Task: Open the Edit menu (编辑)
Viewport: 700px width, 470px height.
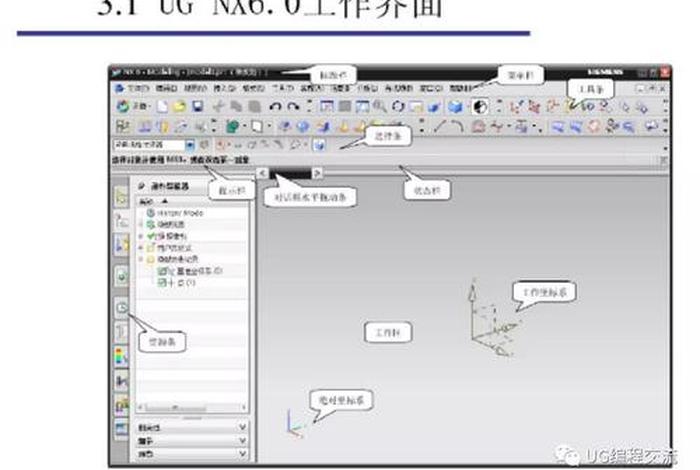Action: pos(167,88)
